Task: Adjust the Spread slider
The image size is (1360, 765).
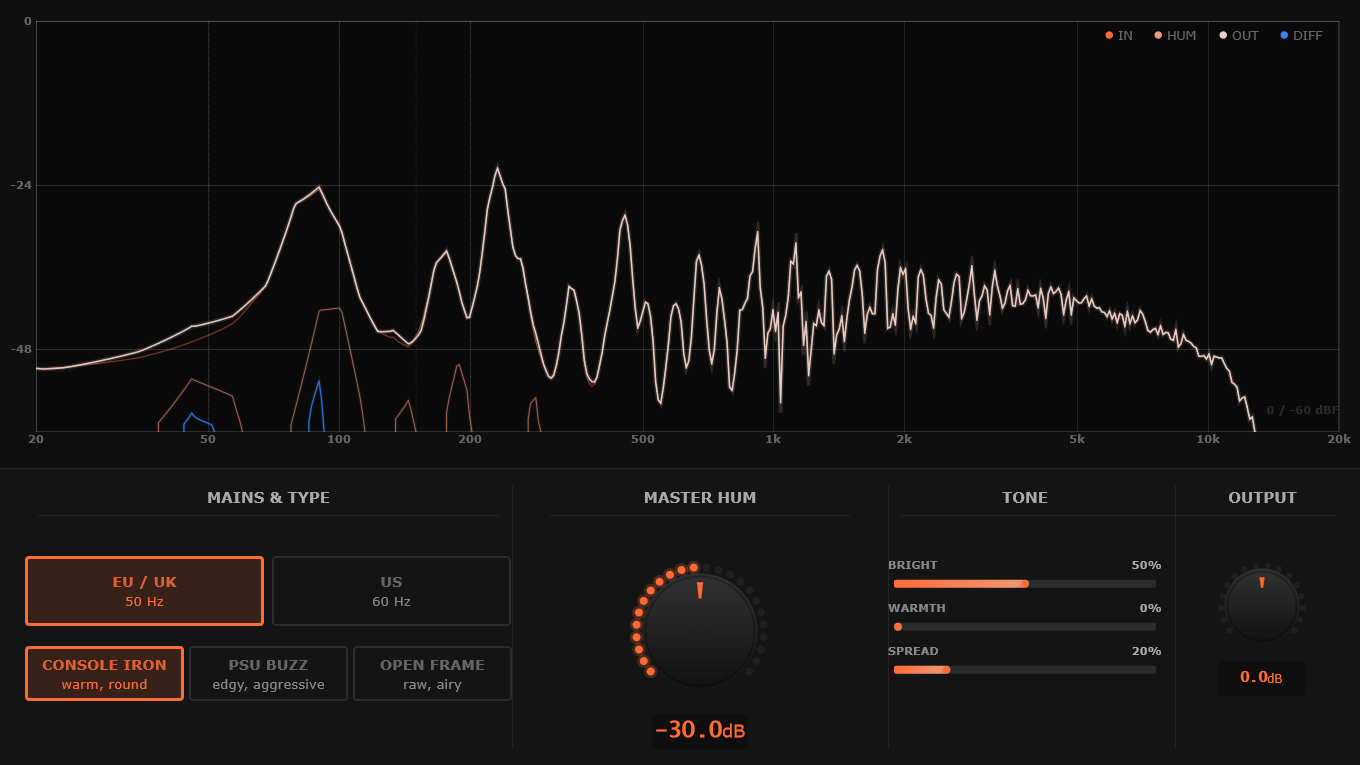Action: (x=1024, y=670)
